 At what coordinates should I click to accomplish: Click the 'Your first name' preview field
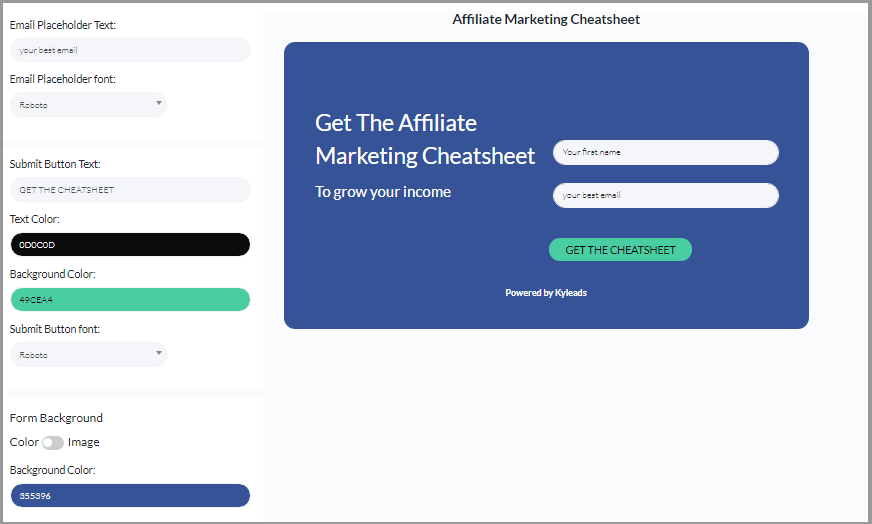[665, 153]
